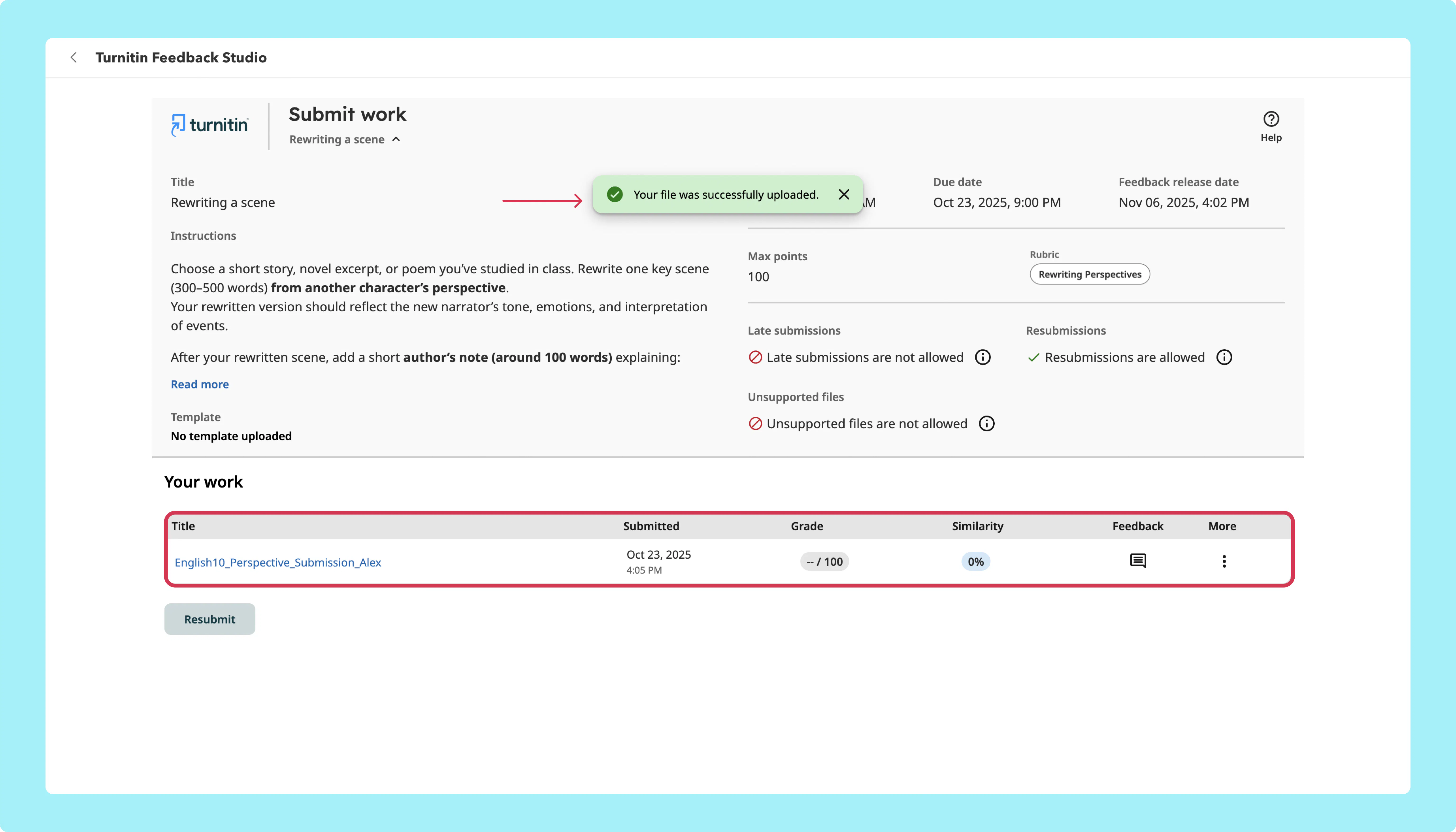Show info about resubmissions
The height and width of the screenshot is (832, 1456).
coord(1224,357)
